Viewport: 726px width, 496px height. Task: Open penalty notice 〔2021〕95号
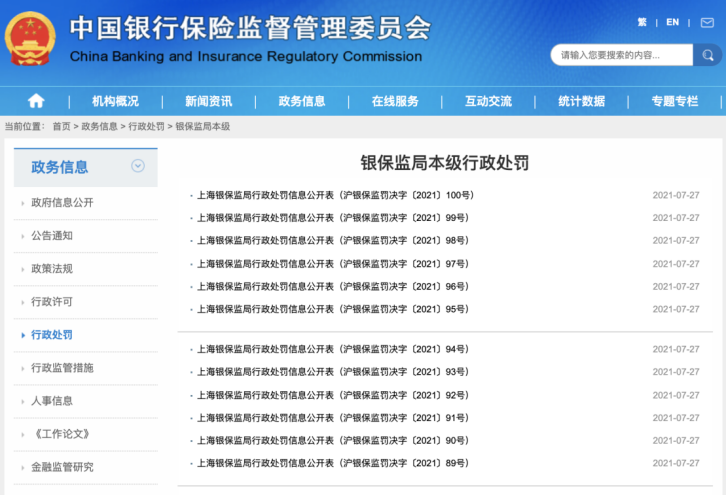[x=333, y=309]
